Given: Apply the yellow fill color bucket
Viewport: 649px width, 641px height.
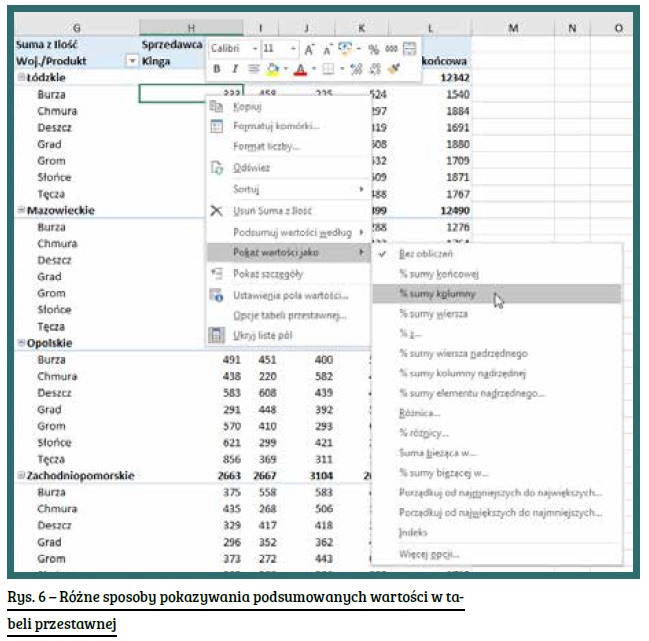Looking at the screenshot, I should (x=272, y=69).
